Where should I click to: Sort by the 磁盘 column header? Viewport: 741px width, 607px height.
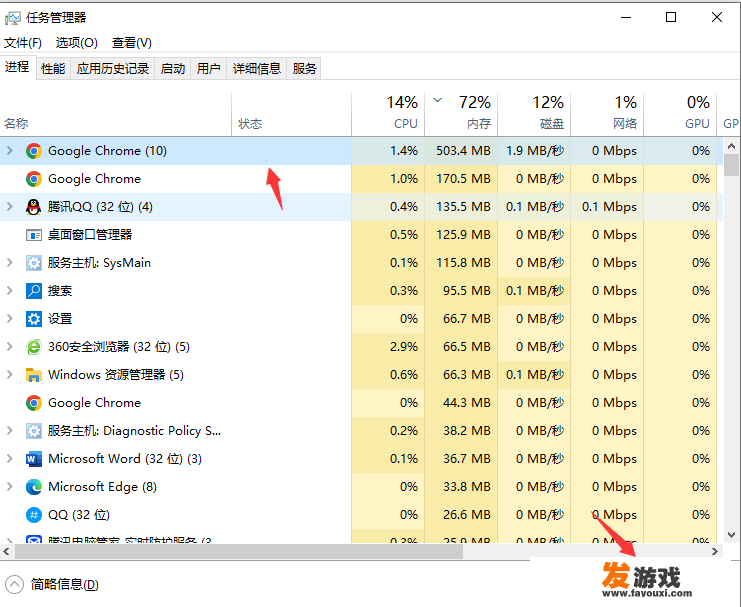tap(534, 113)
